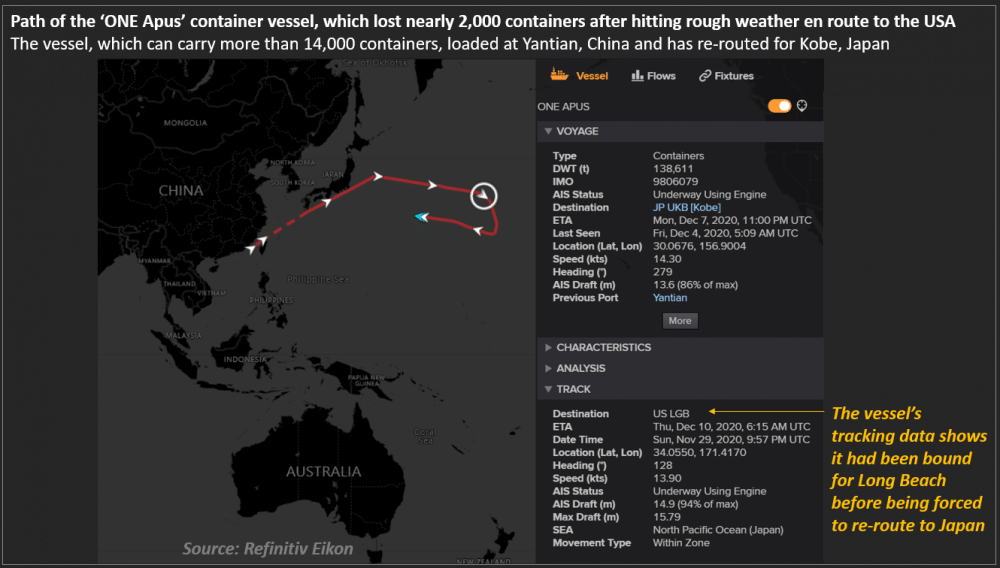Click the white circled track marker

(x=483, y=194)
